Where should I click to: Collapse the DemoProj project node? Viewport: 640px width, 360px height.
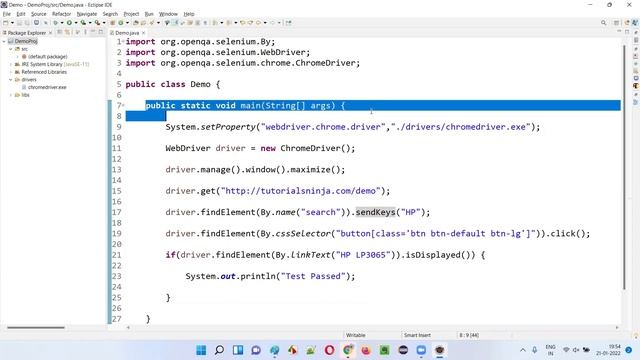click(x=4, y=41)
